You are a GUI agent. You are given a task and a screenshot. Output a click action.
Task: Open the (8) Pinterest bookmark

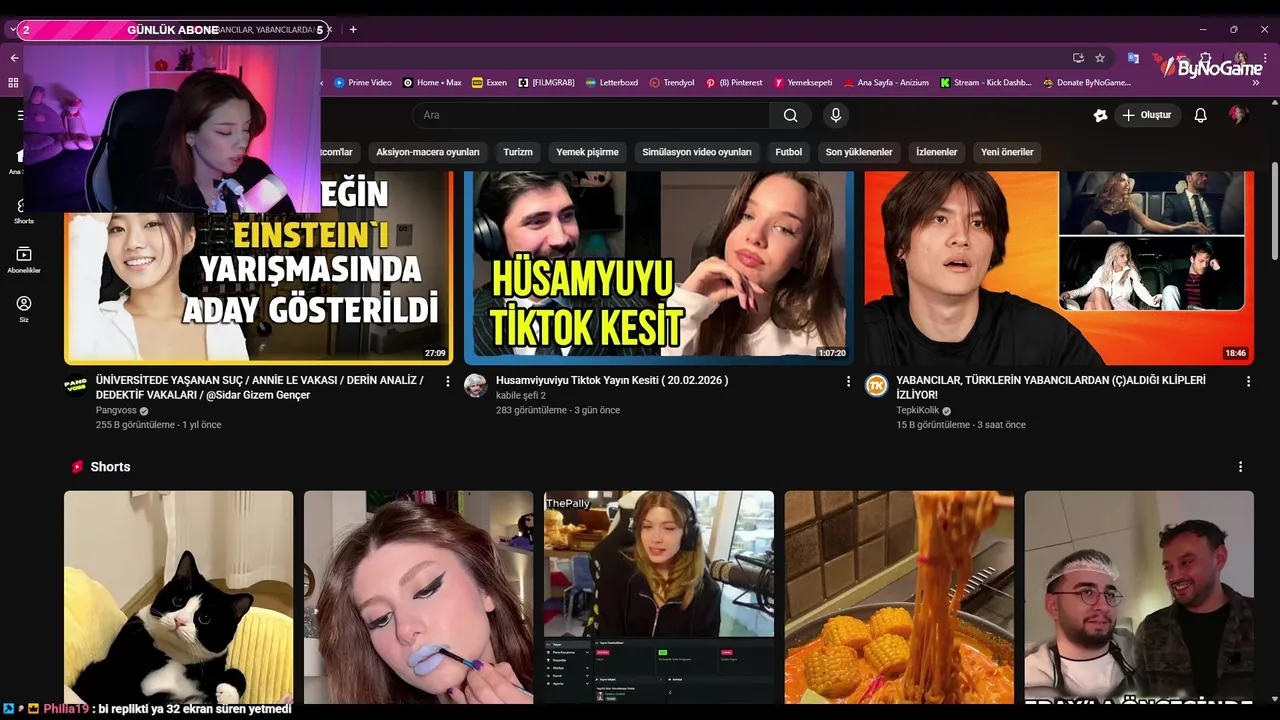tap(733, 83)
